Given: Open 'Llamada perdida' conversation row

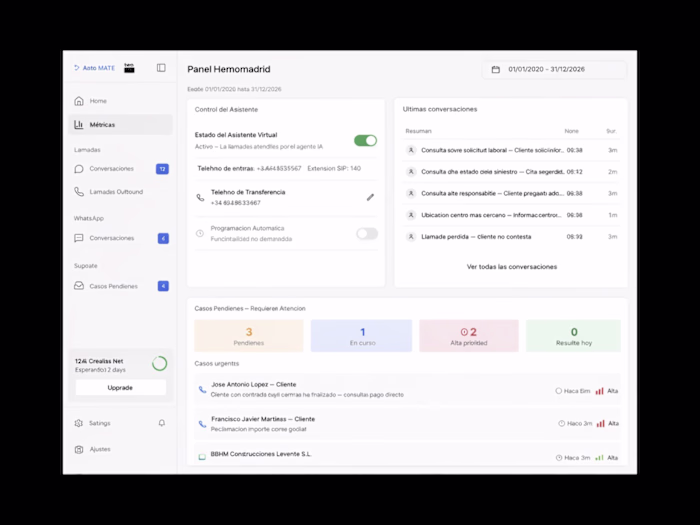Looking at the screenshot, I should (x=512, y=237).
